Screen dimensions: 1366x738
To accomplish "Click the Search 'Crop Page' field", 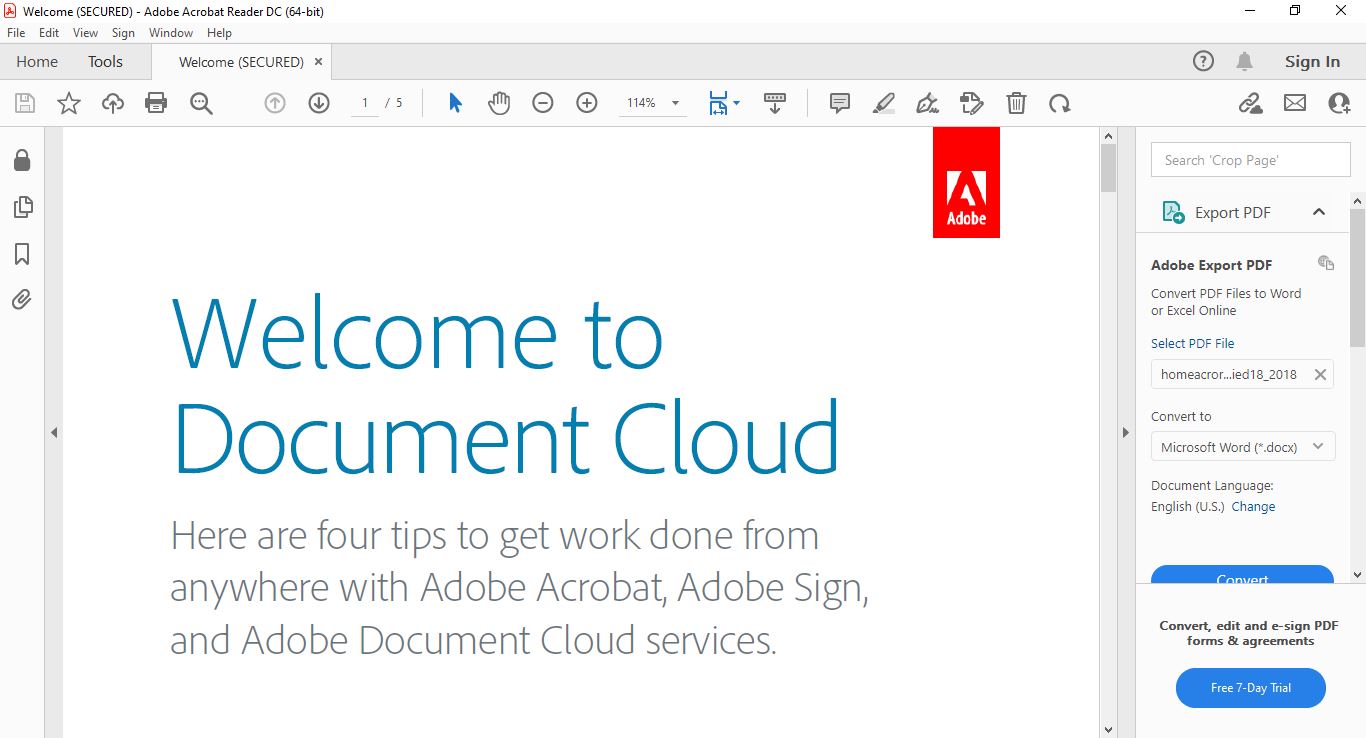I will click(x=1251, y=160).
